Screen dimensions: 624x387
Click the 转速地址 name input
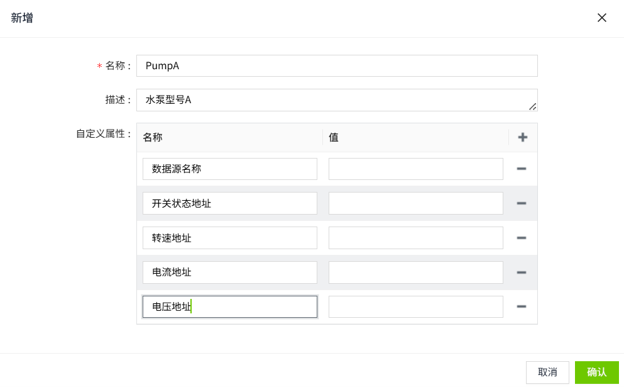point(230,238)
